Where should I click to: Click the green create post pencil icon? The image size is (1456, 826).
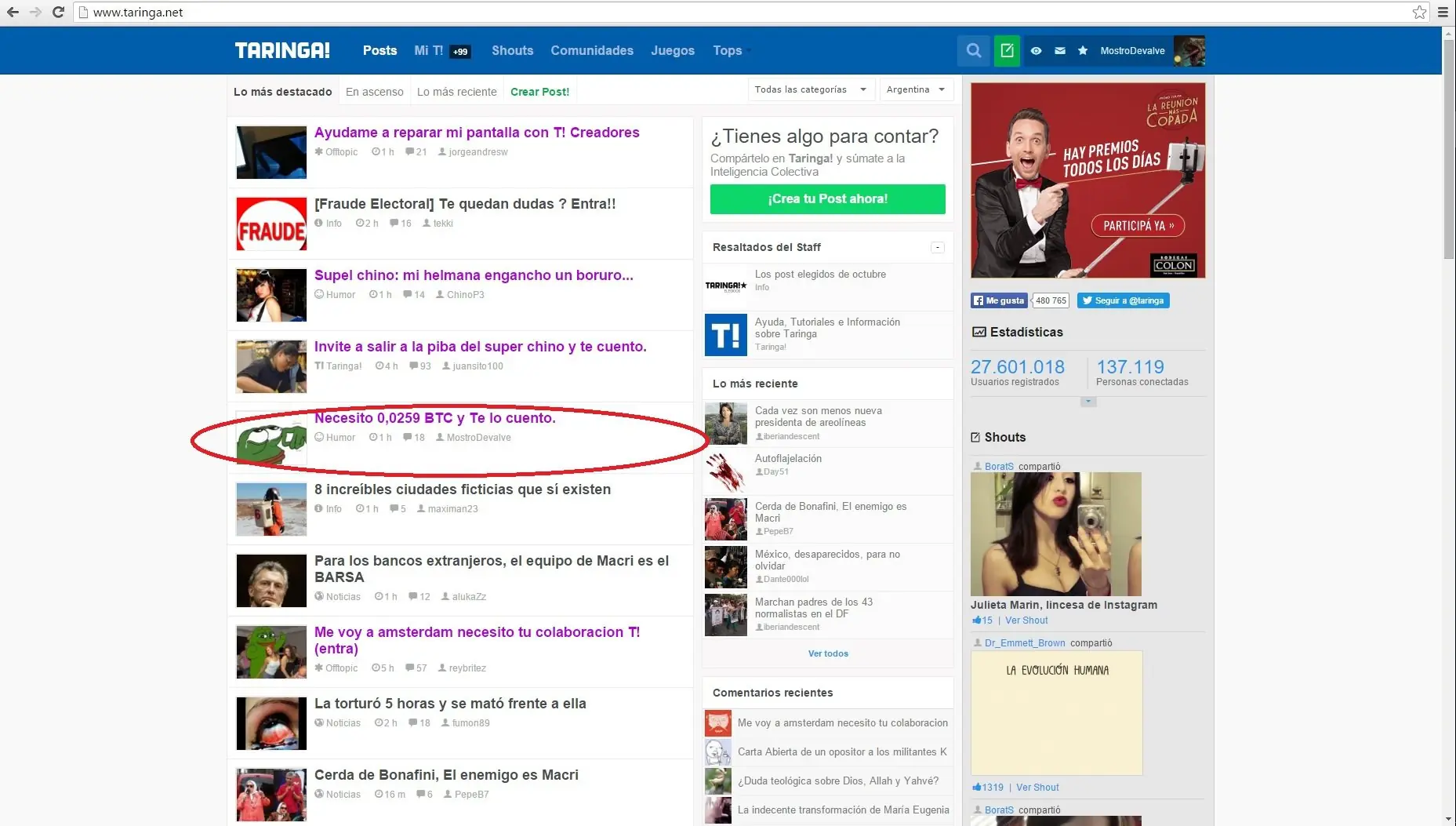(x=1007, y=51)
